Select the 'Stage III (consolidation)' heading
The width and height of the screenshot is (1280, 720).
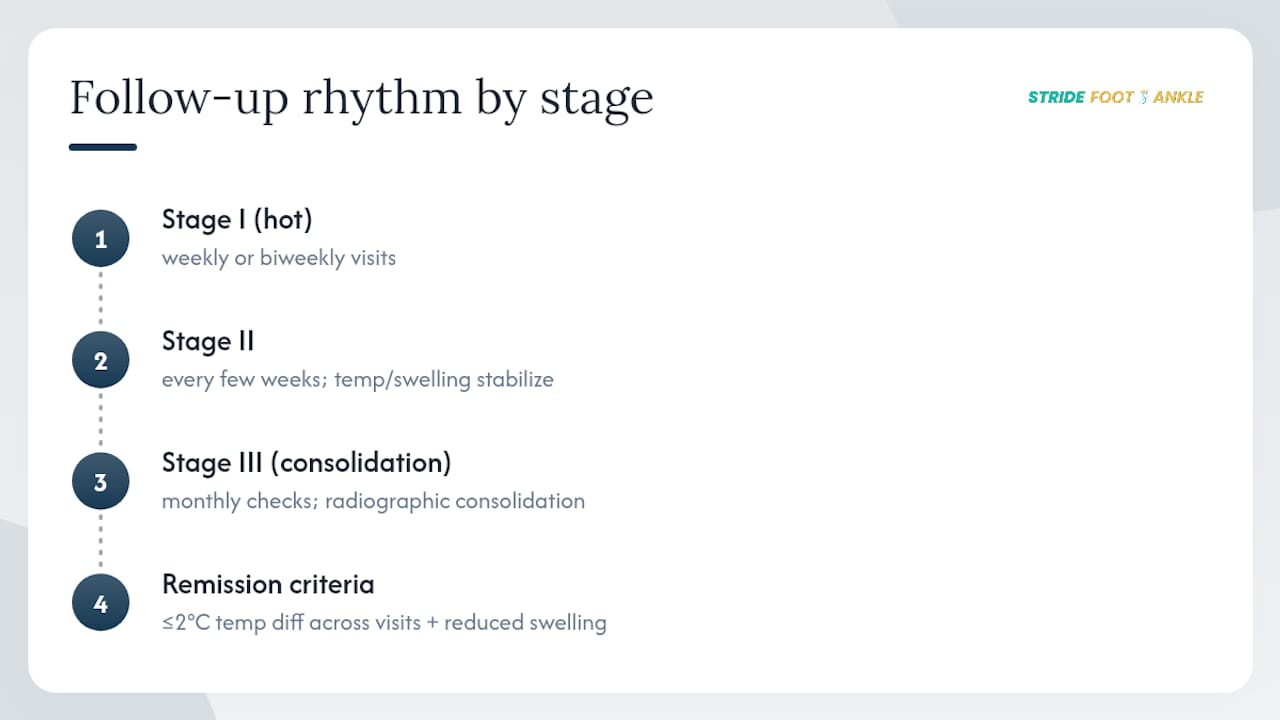point(306,463)
